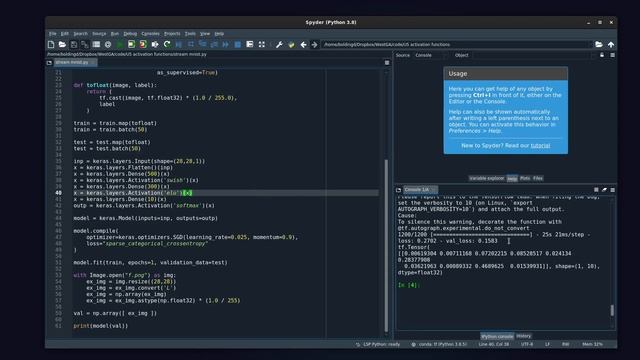Open the Debug menu
The image size is (640, 360).
pyautogui.click(x=130, y=33)
